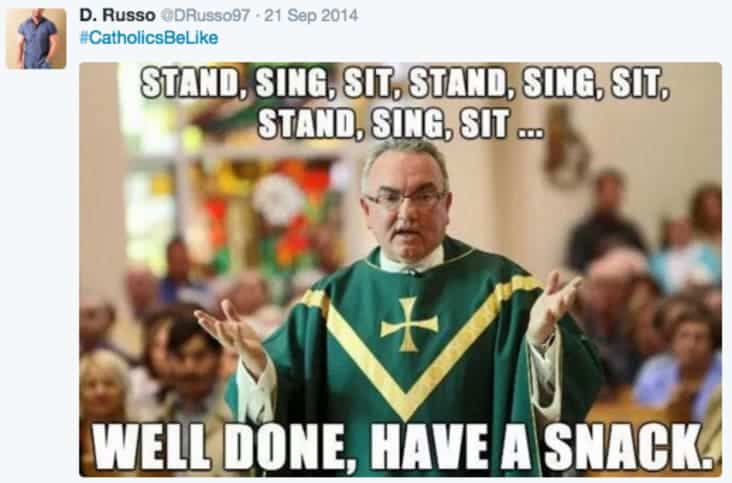
Task: Open D. Russo's profile avatar photo
Action: click(36, 39)
